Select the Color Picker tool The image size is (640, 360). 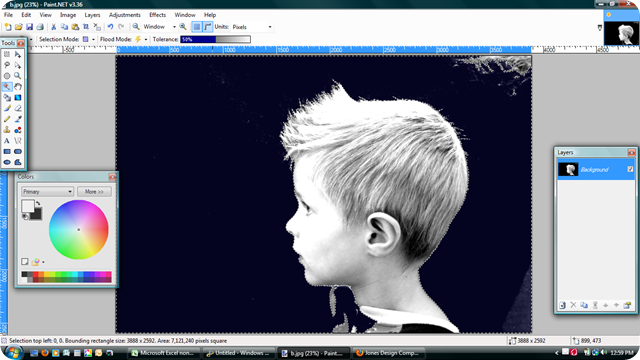(x=18, y=119)
